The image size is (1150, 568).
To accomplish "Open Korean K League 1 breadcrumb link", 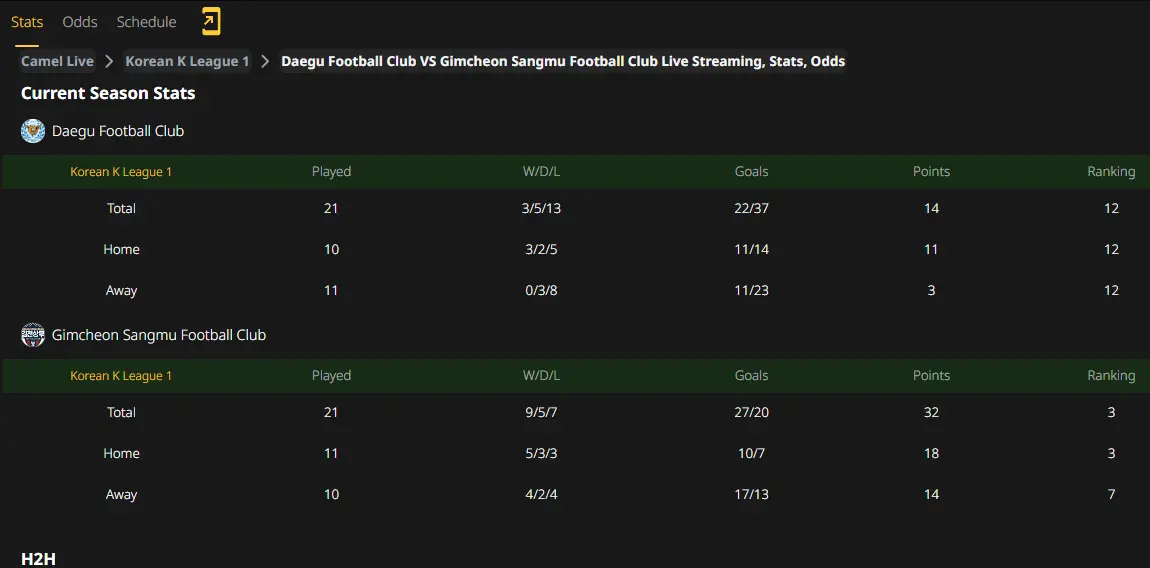I will (187, 62).
